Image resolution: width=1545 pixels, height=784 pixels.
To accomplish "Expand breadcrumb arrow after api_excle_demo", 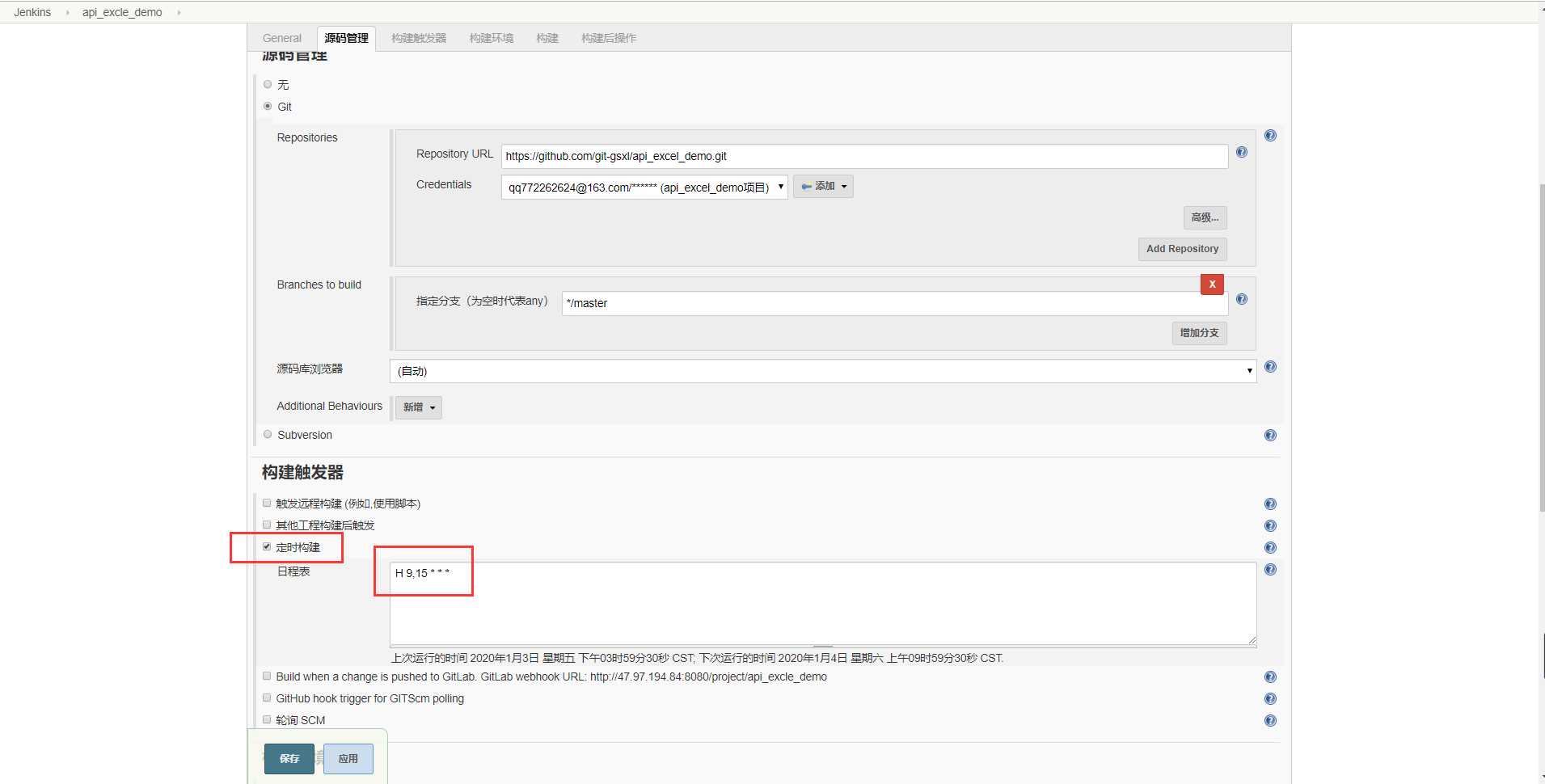I will (x=178, y=12).
